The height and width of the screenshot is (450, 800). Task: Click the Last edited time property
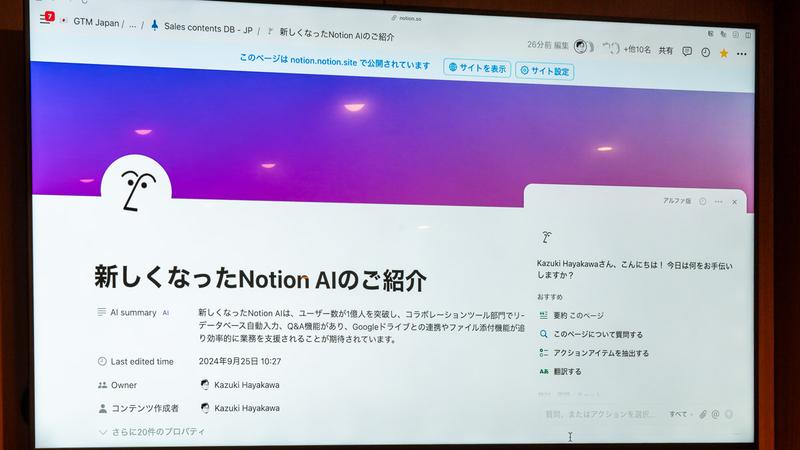pos(136,362)
